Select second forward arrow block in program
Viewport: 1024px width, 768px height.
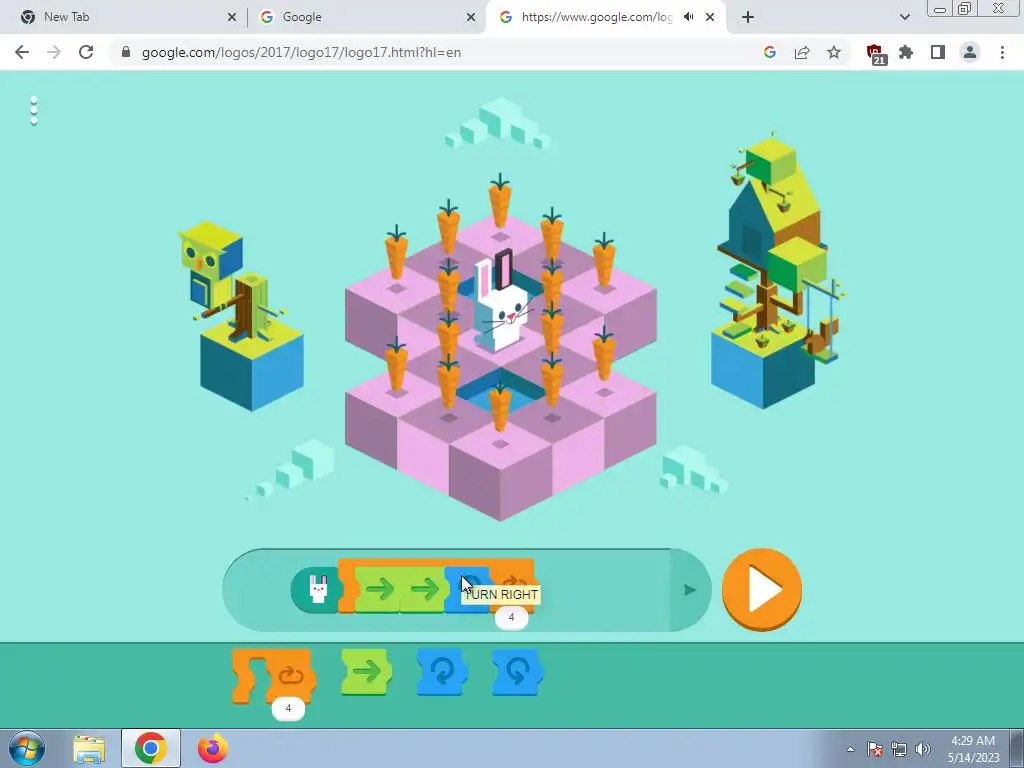pos(423,590)
